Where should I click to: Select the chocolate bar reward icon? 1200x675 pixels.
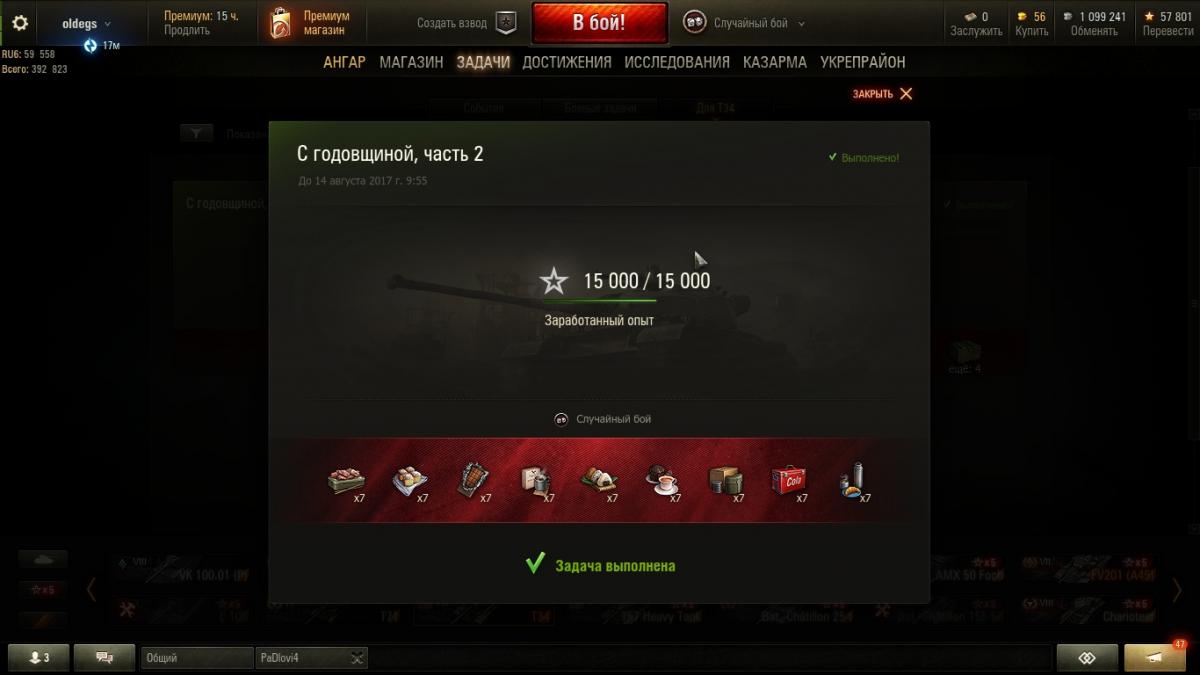(473, 479)
